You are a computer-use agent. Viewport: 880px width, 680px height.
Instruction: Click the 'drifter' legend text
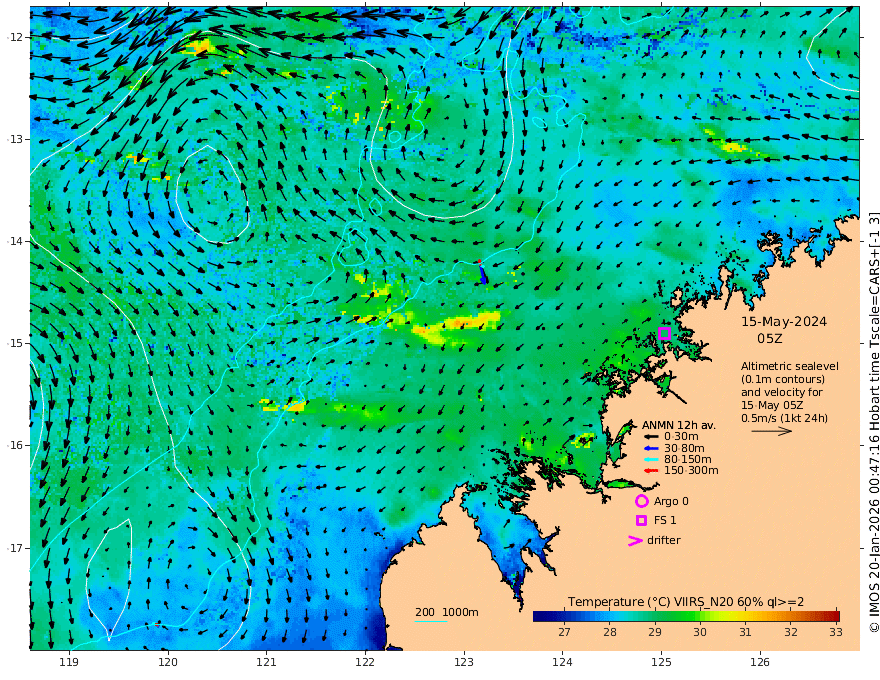663,540
